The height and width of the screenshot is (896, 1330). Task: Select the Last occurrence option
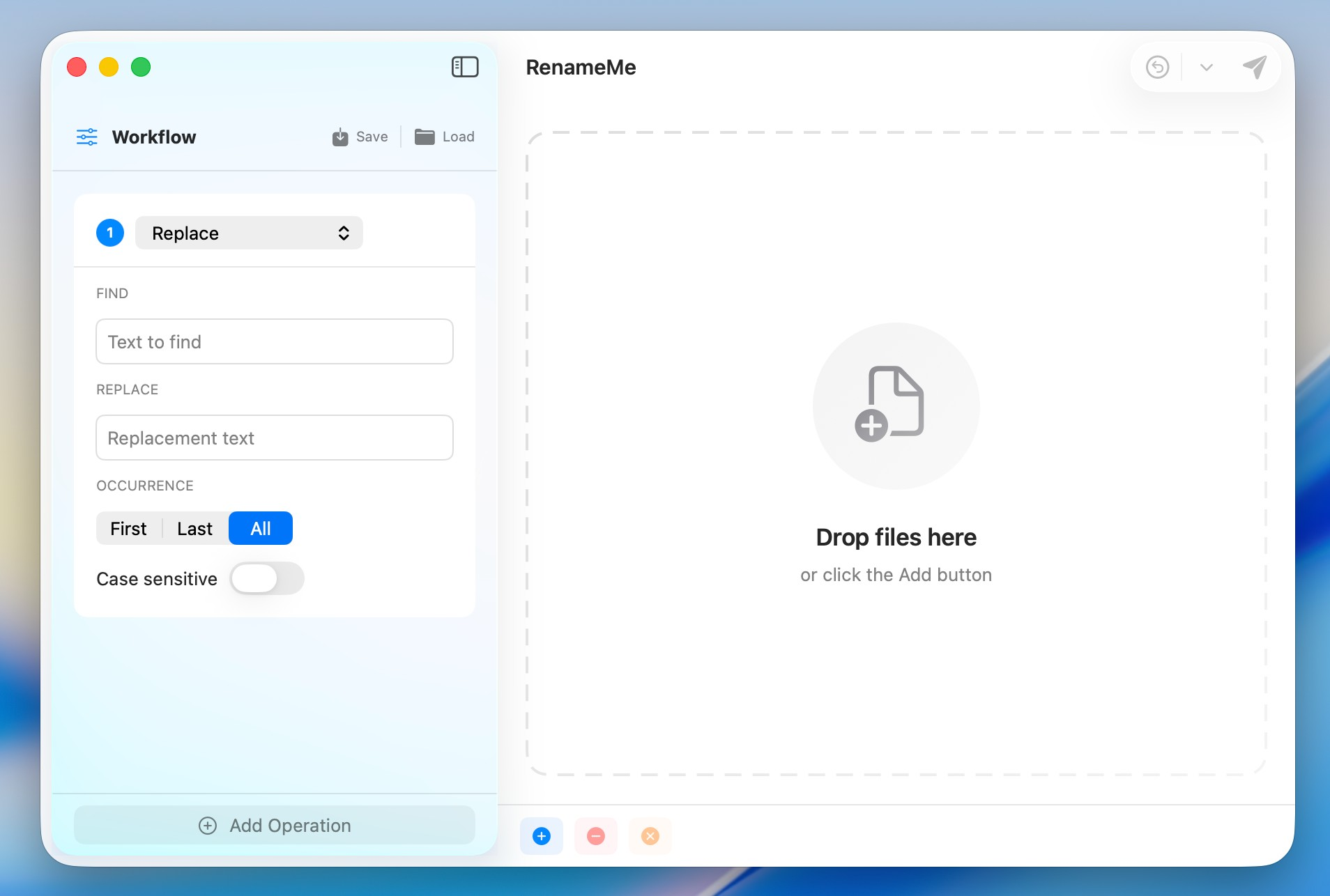pos(194,528)
